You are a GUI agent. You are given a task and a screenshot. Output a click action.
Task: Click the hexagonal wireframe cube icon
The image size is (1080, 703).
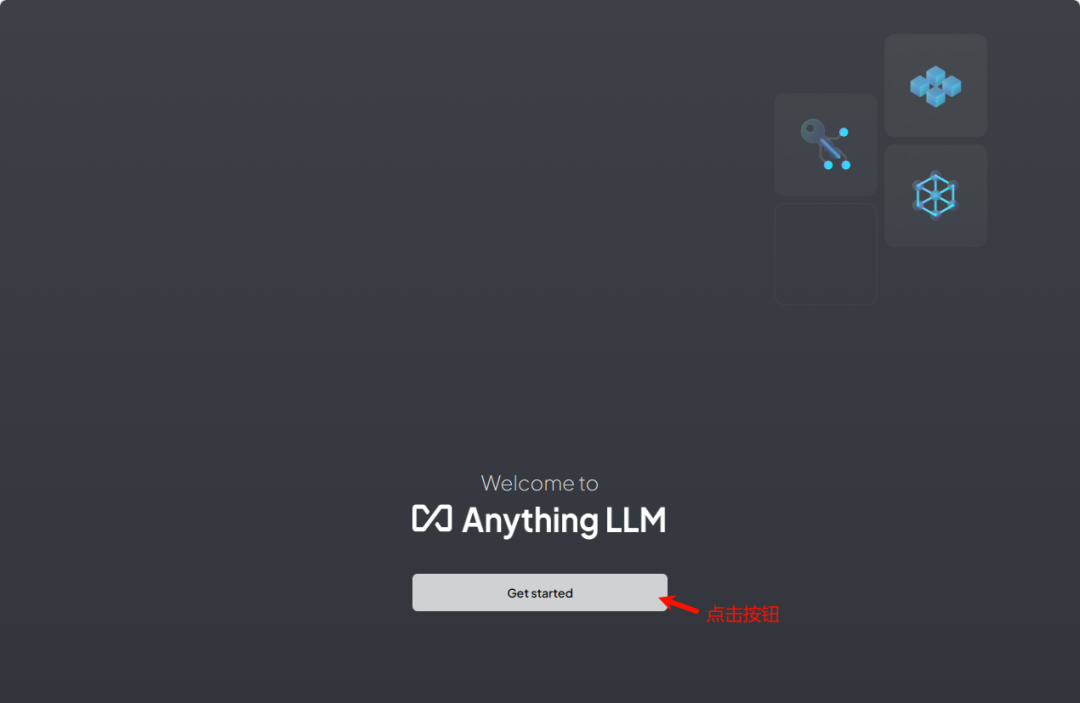[x=935, y=195]
